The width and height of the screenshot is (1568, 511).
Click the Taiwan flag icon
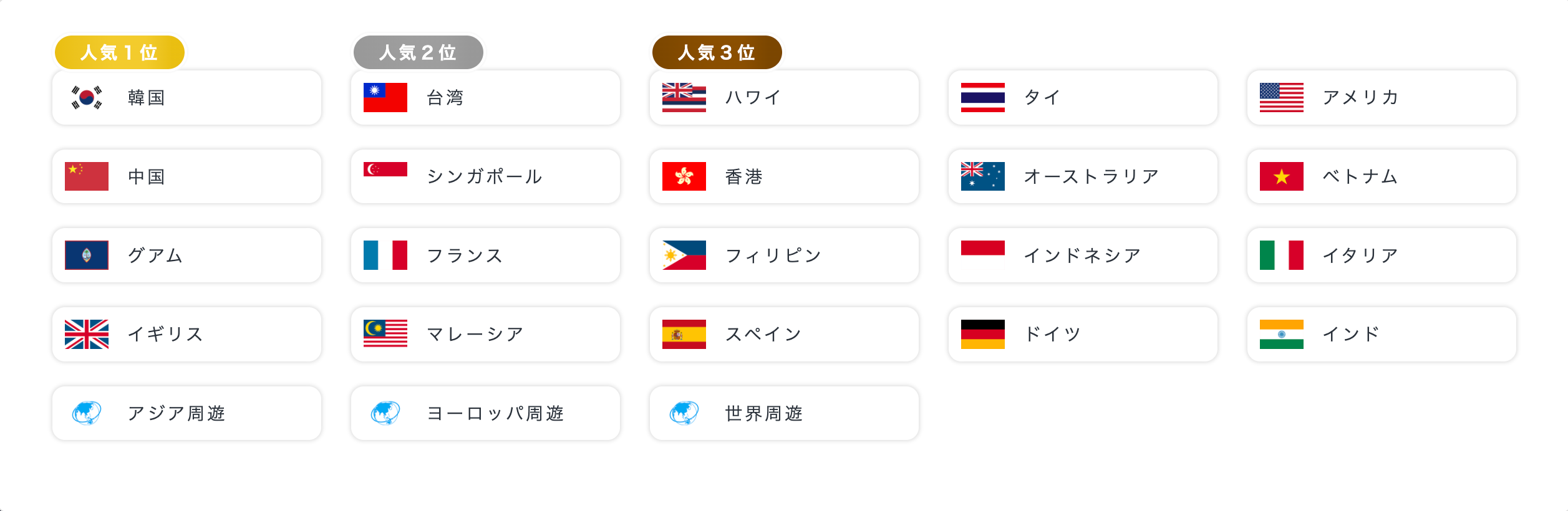pyautogui.click(x=385, y=98)
